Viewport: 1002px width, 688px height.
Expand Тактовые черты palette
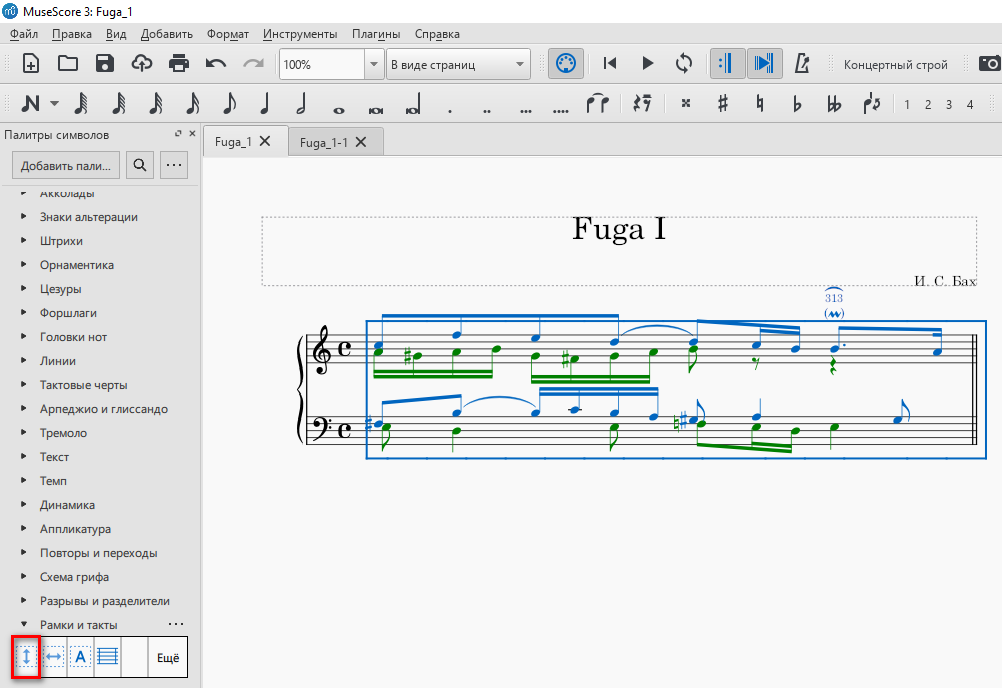(x=24, y=384)
